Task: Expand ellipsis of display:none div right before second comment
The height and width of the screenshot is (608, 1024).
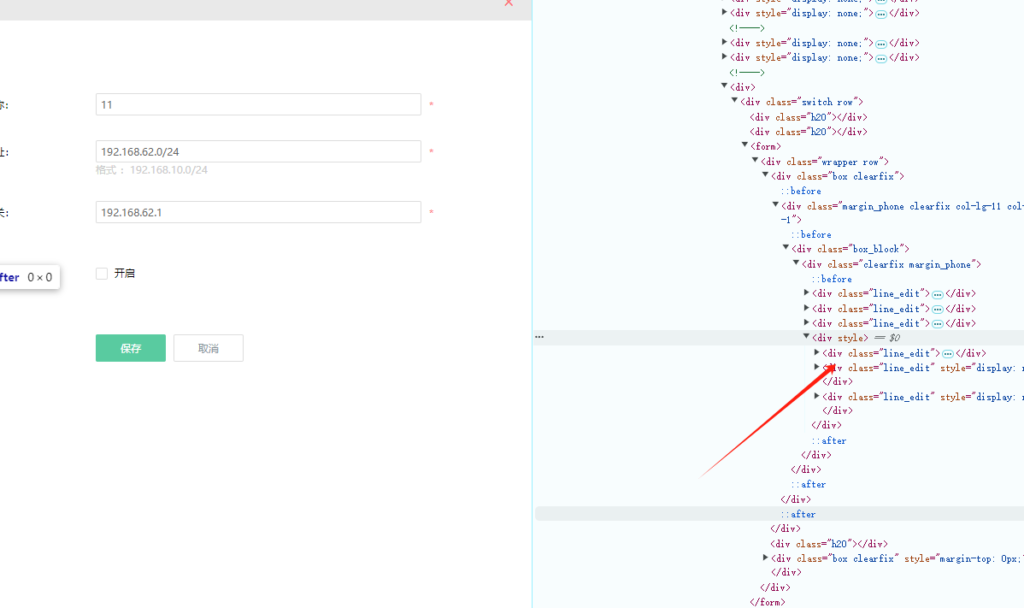Action: tap(881, 59)
